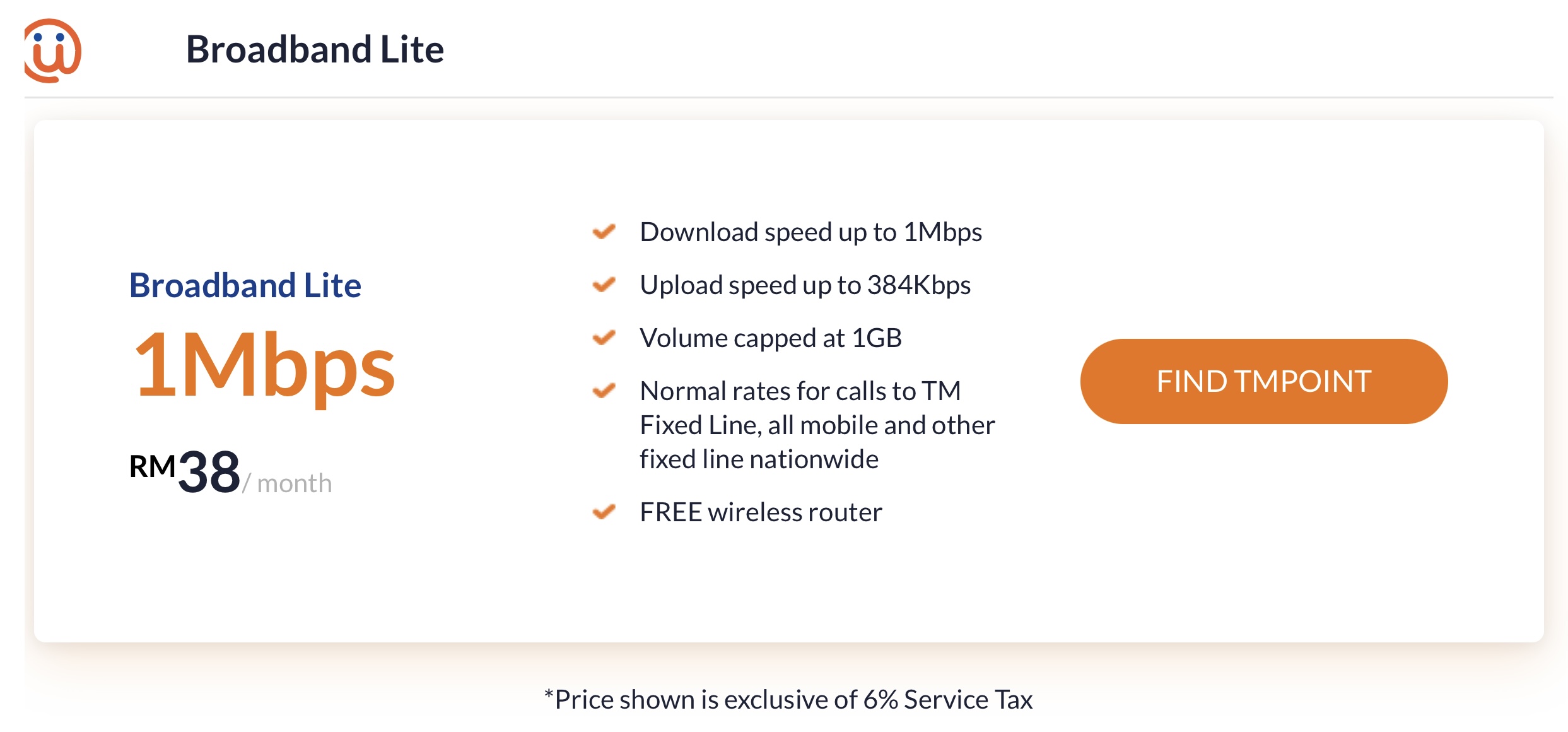Click the checkmark beside FREE wireless router

pyautogui.click(x=604, y=512)
